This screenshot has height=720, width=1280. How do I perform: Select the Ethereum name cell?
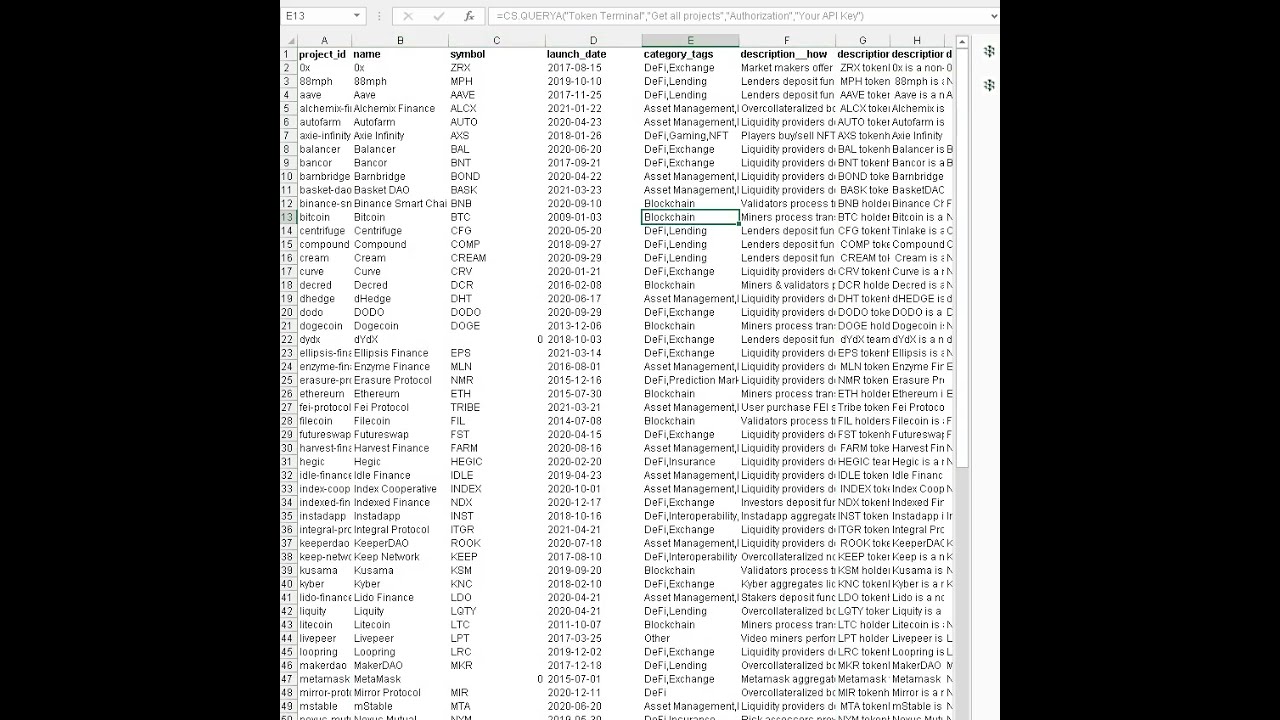tap(400, 394)
